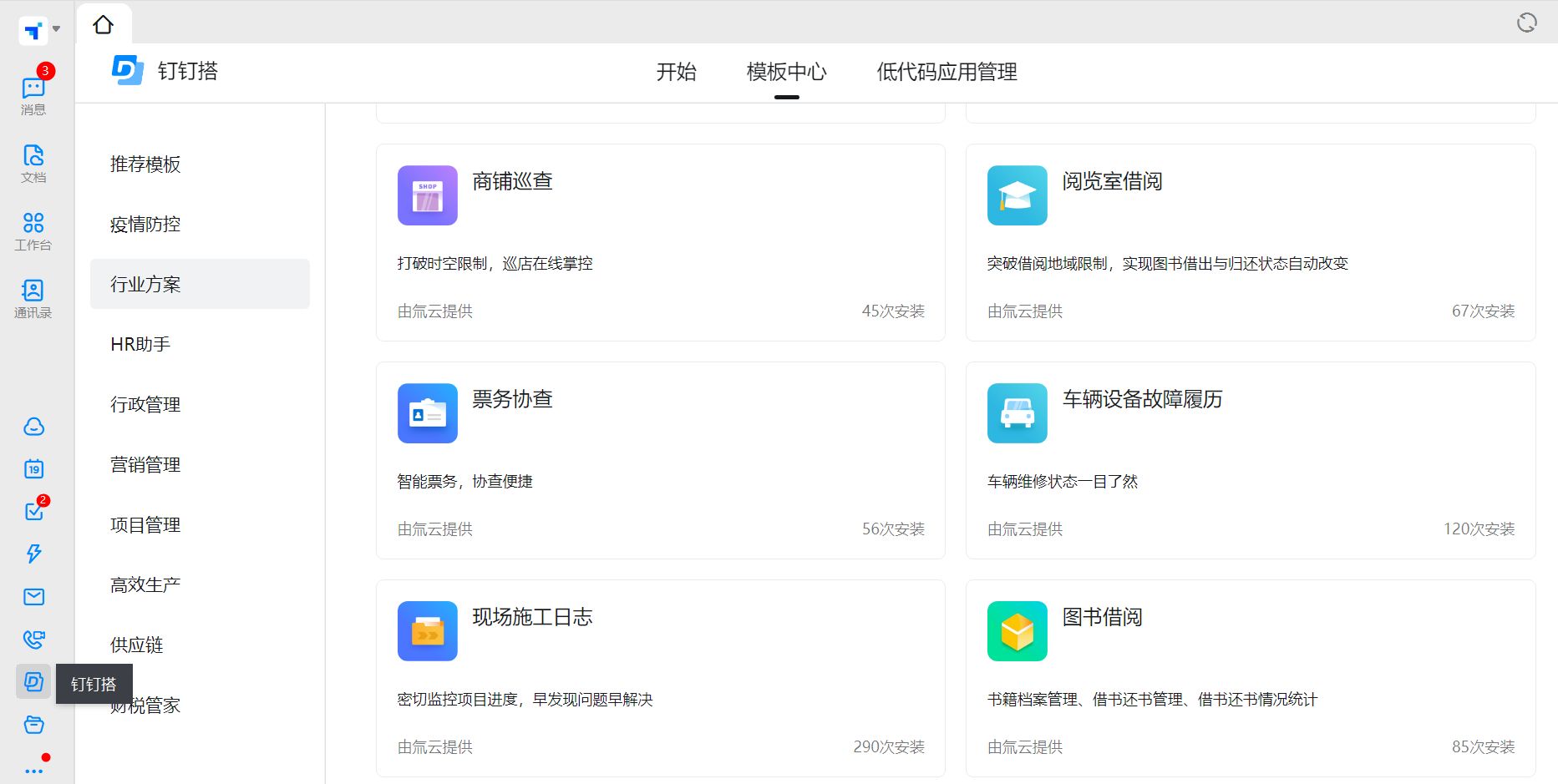Open the 图书借阅 template title

tap(1103, 617)
